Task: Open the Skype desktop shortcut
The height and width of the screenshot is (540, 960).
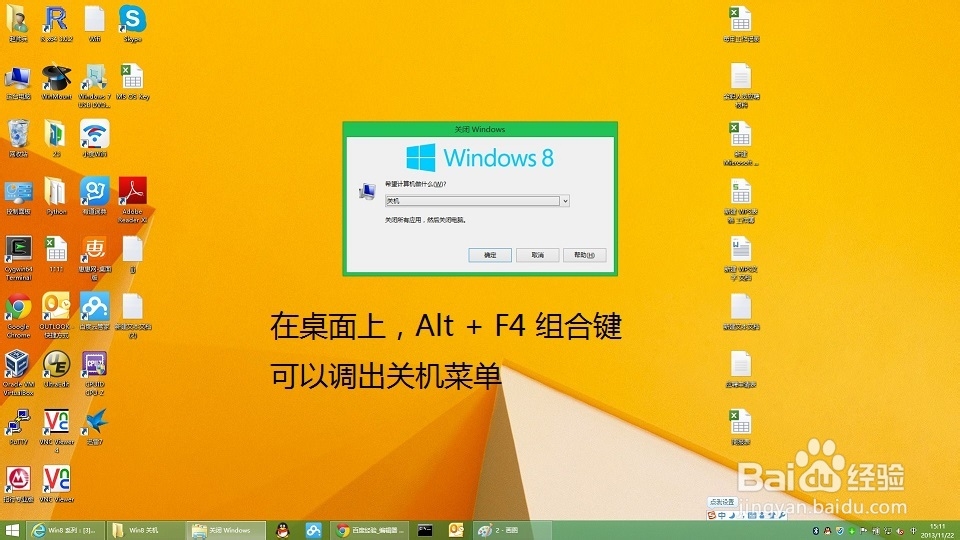Action: coord(132,23)
